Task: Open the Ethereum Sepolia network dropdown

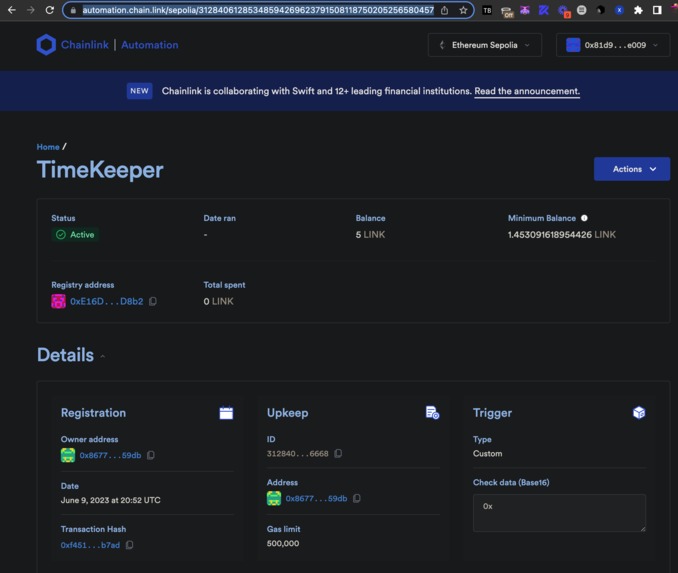Action: click(x=485, y=45)
